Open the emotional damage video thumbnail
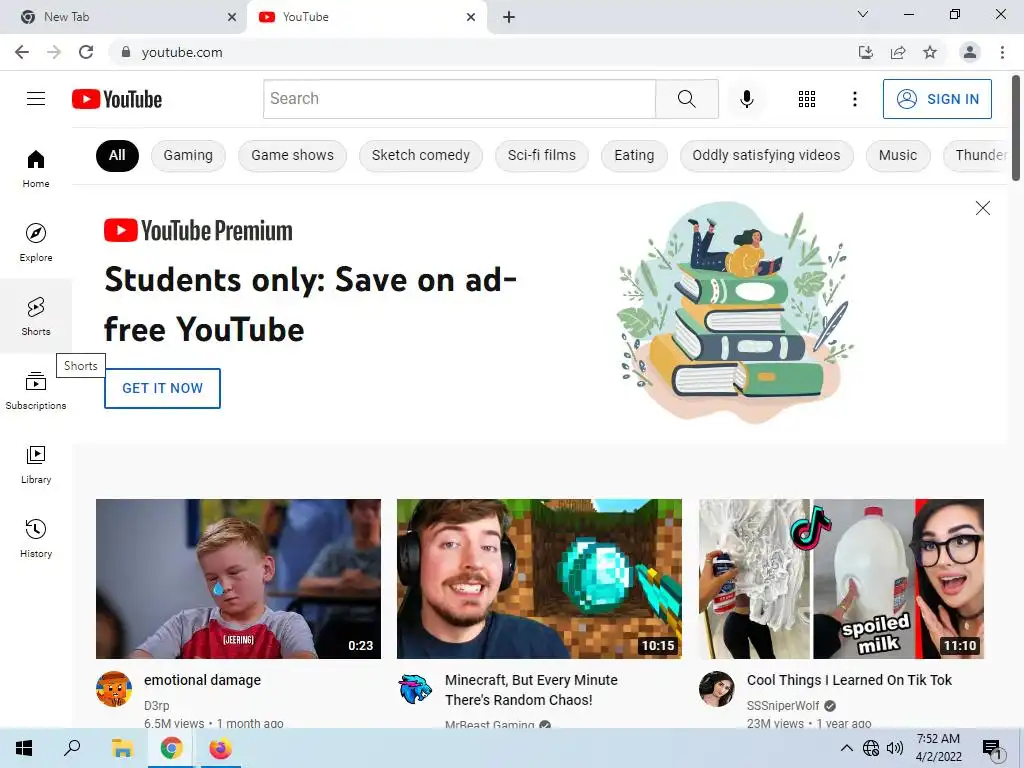The width and height of the screenshot is (1024, 768). [x=238, y=579]
